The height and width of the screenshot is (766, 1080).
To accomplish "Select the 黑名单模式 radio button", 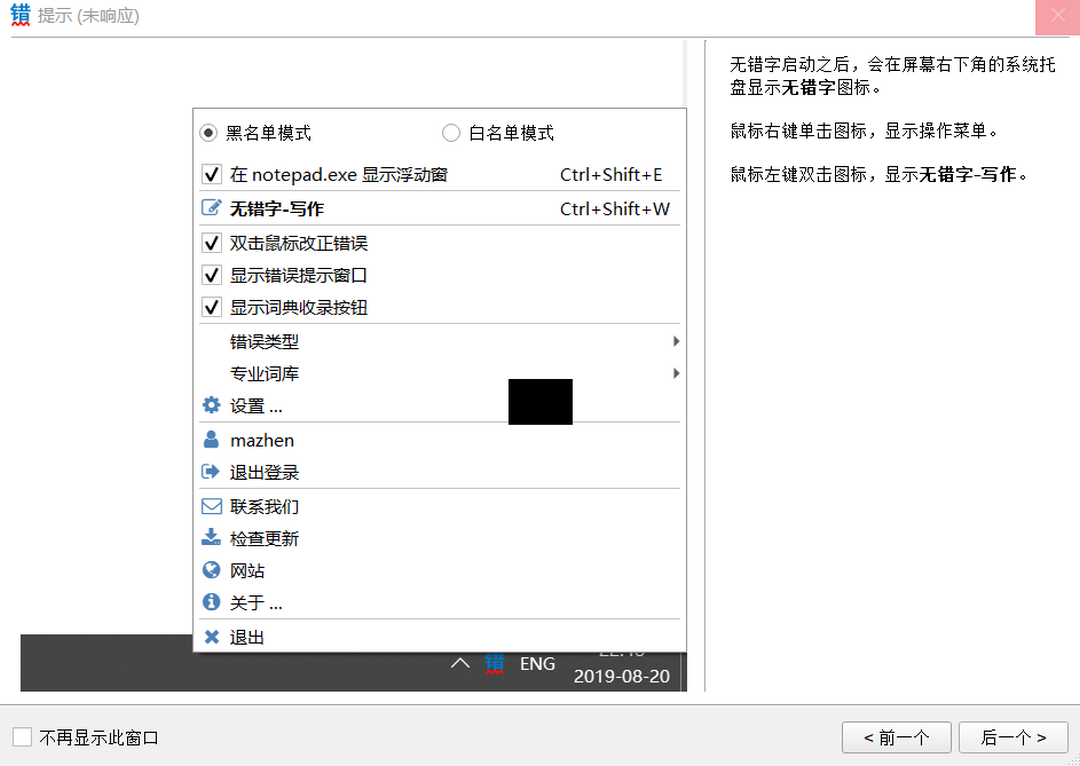I will pyautogui.click(x=209, y=132).
